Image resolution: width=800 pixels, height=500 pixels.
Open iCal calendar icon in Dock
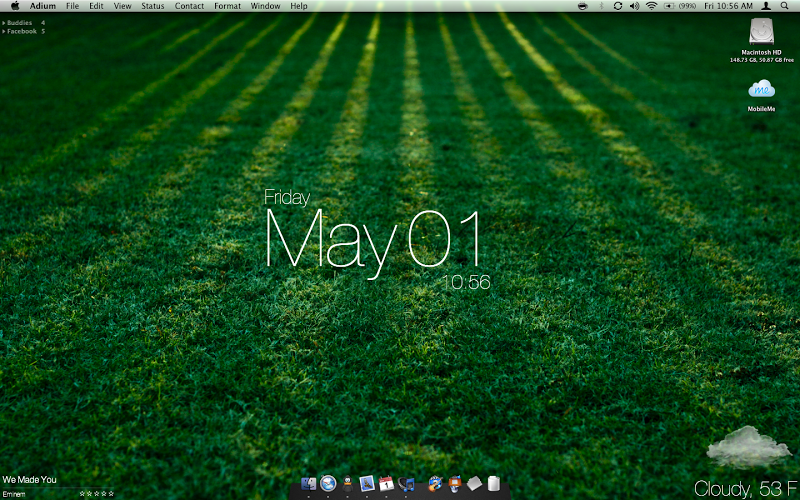click(x=386, y=483)
